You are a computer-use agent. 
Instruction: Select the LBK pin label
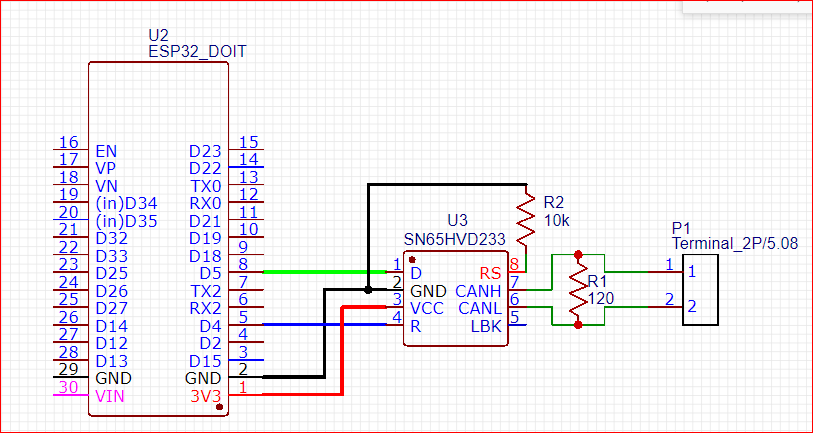(x=486, y=326)
